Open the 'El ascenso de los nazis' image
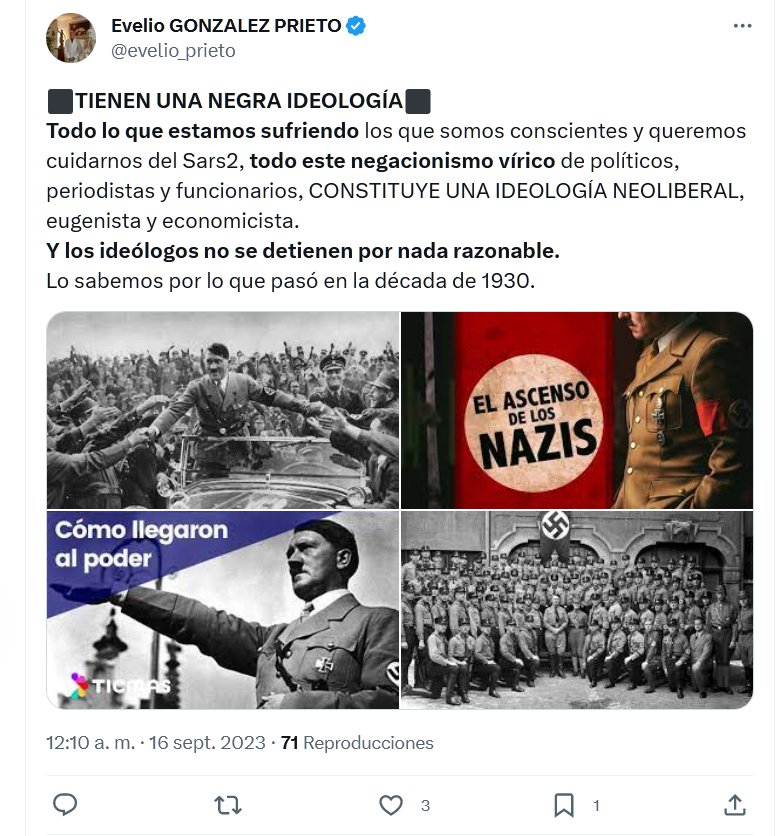 tap(577, 410)
